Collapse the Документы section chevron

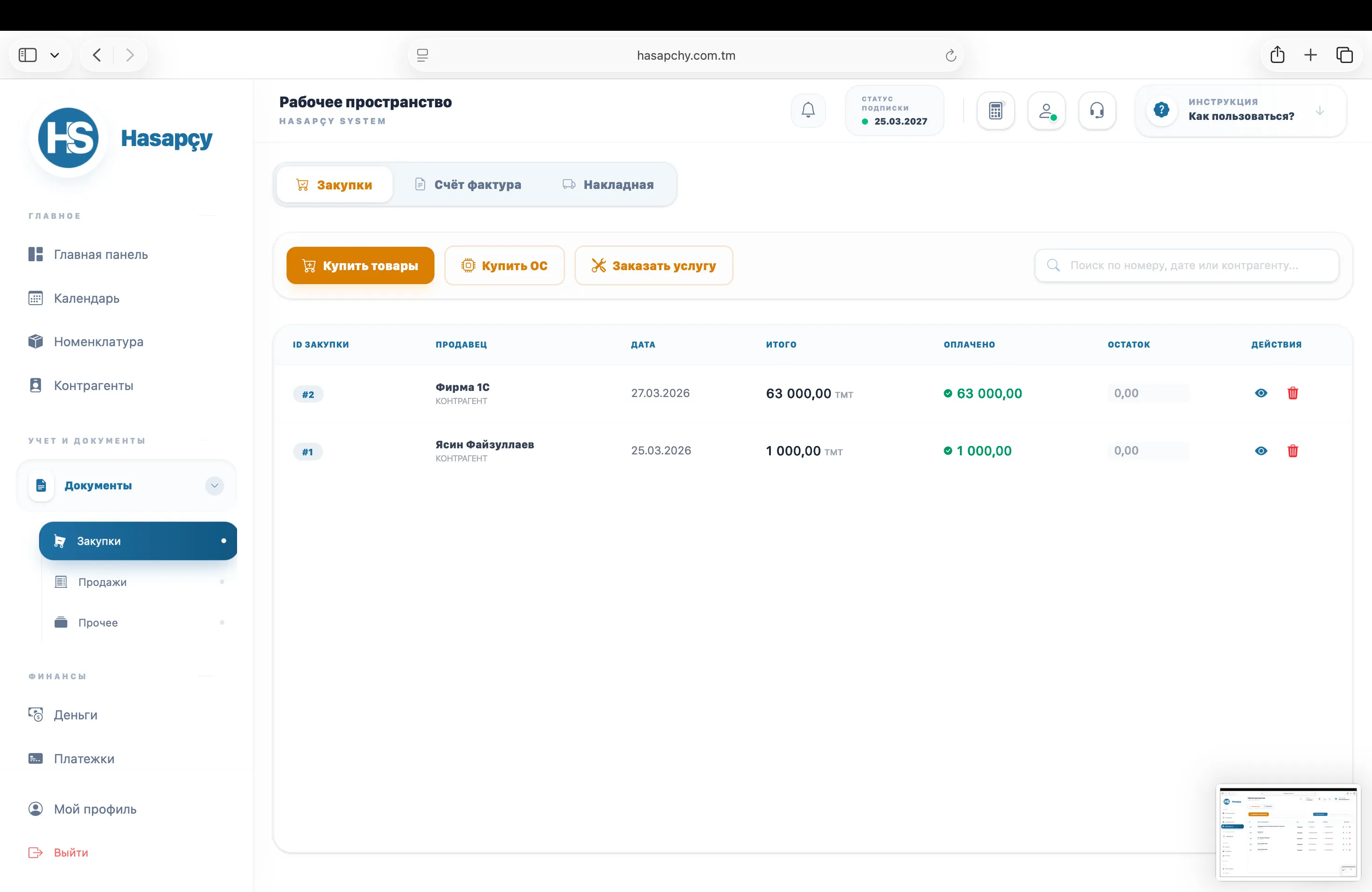tap(215, 485)
